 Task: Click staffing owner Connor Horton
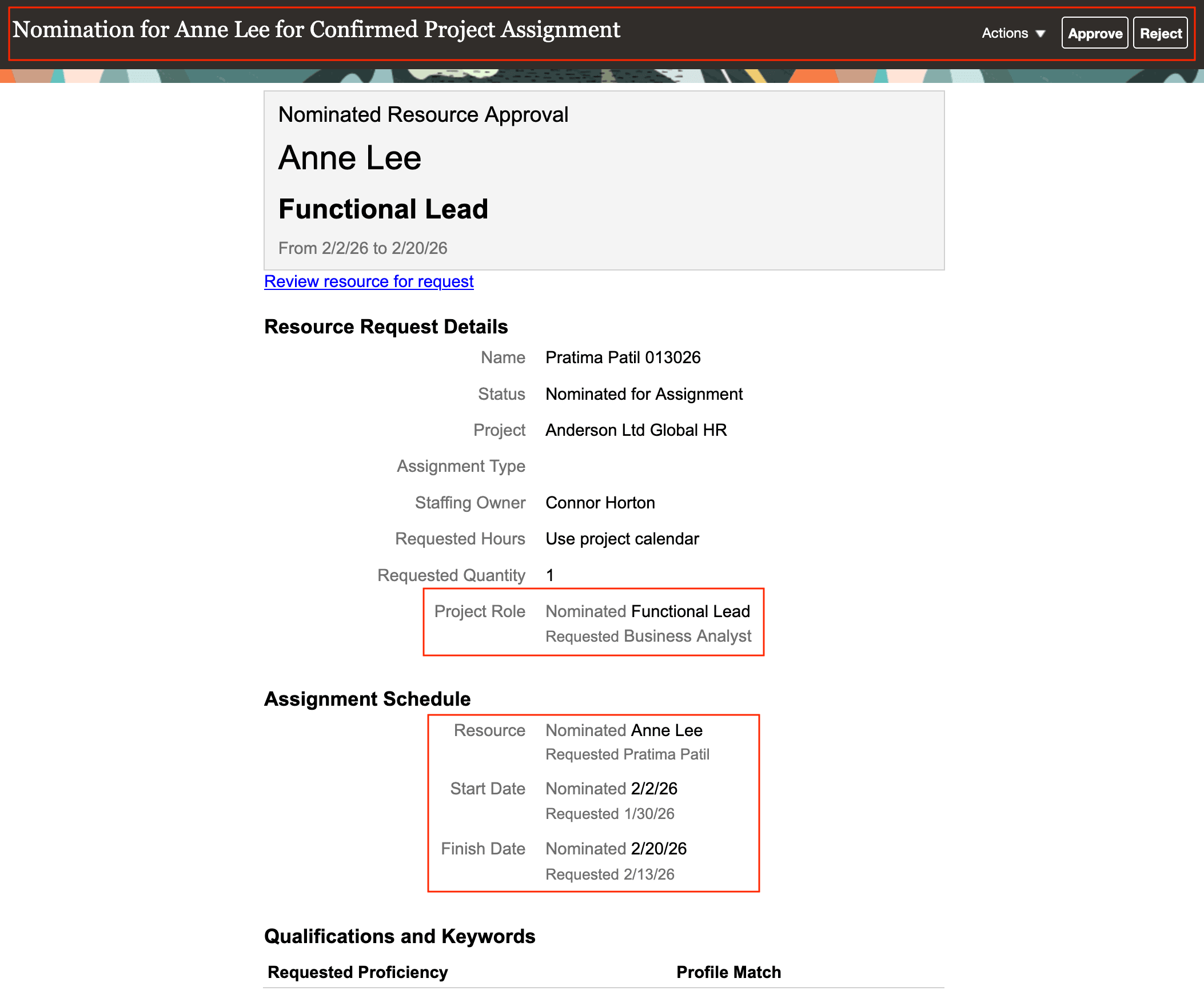[x=600, y=503]
